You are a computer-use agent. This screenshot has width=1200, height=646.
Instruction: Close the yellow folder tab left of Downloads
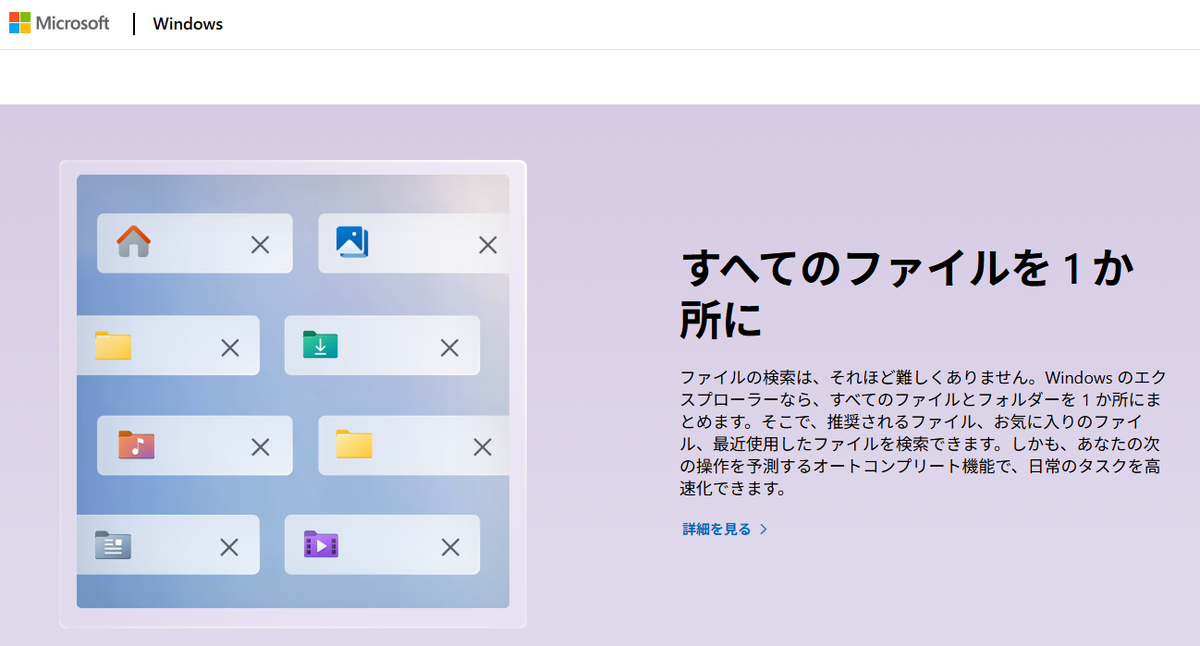pos(230,347)
